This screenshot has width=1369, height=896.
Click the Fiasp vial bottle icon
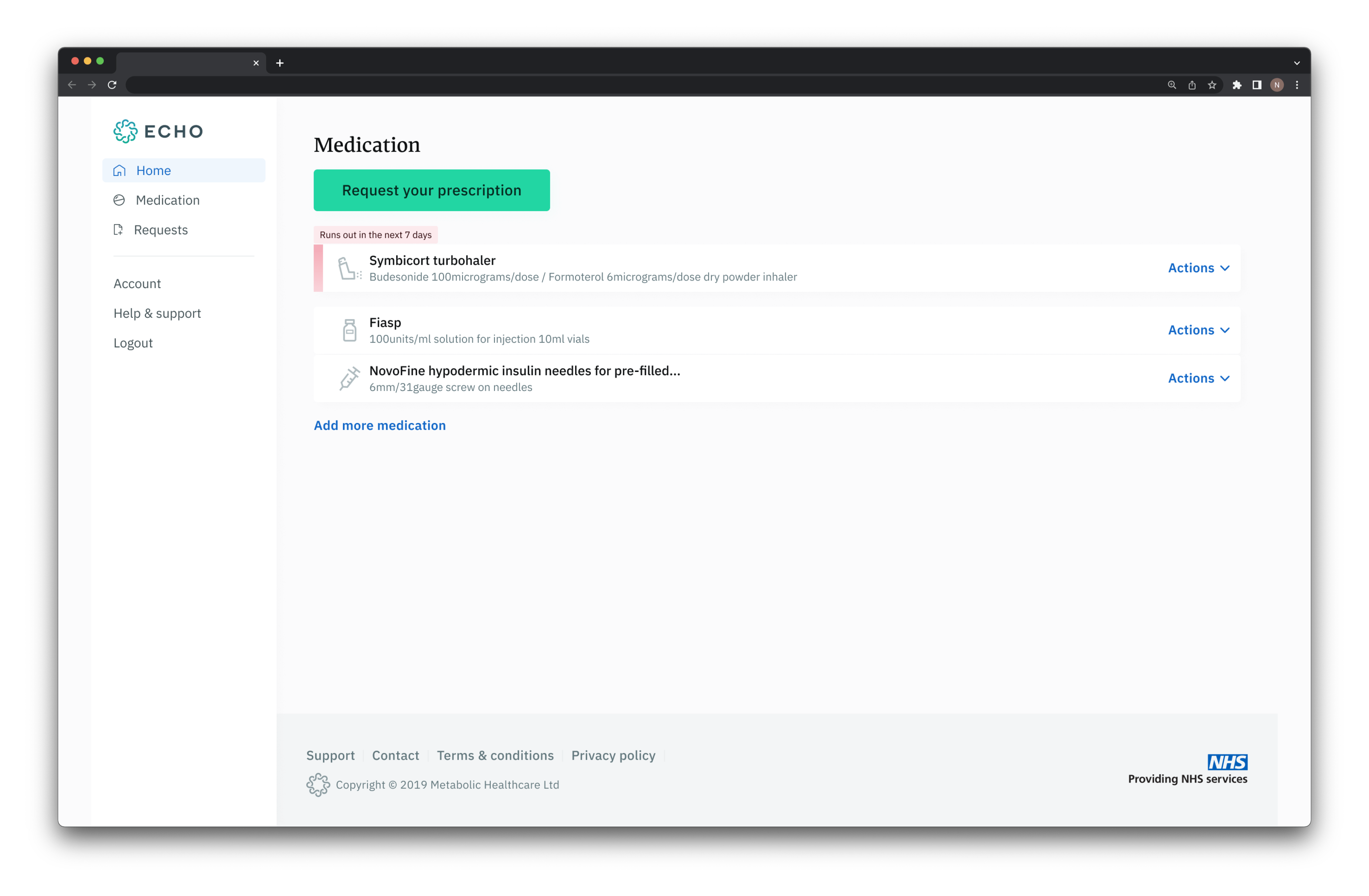pyautogui.click(x=349, y=330)
